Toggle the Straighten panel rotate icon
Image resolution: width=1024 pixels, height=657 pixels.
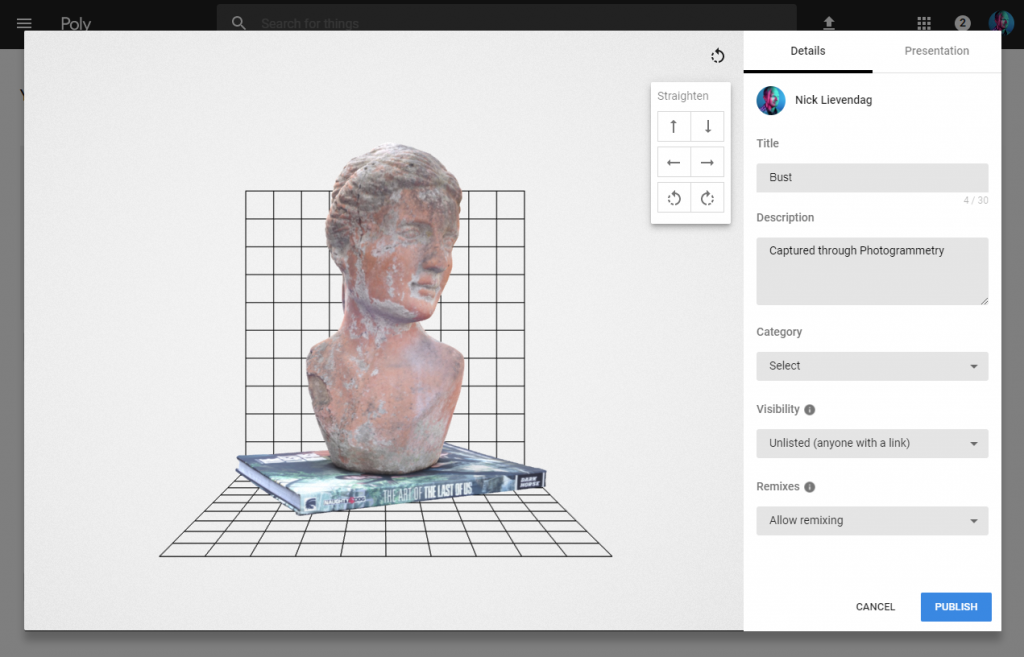pyautogui.click(x=717, y=56)
